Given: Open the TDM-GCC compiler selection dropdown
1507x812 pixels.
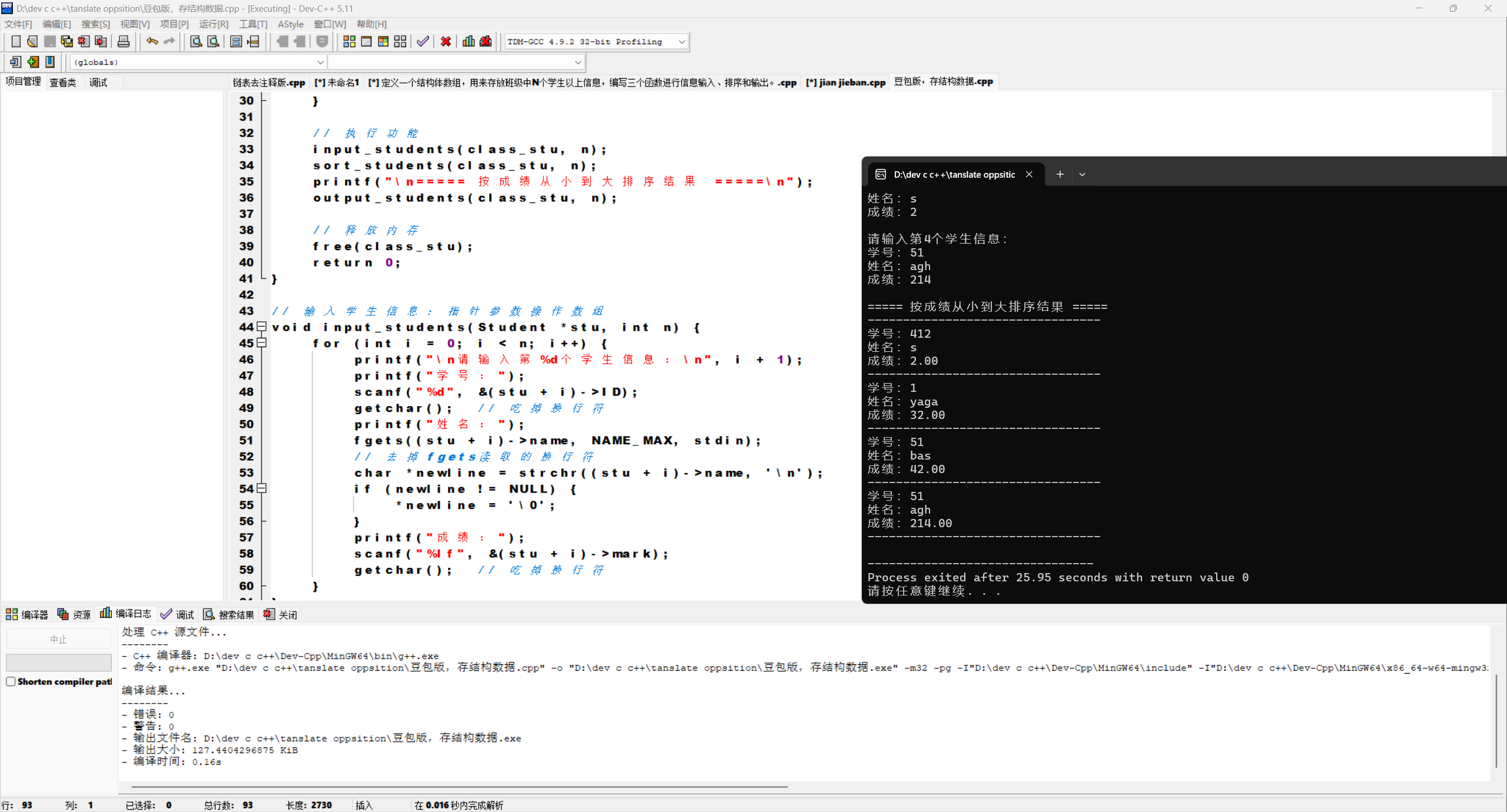Looking at the screenshot, I should point(682,42).
